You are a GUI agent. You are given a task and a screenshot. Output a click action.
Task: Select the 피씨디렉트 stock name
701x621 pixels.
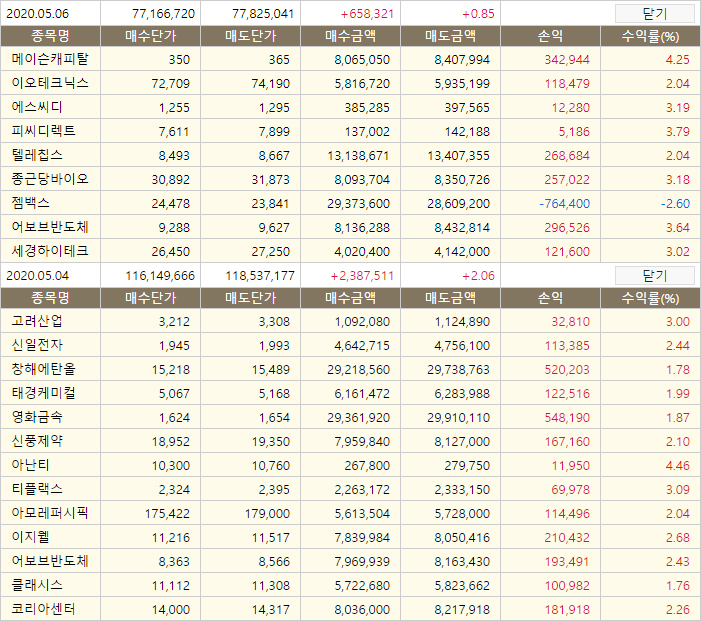pyautogui.click(x=43, y=131)
